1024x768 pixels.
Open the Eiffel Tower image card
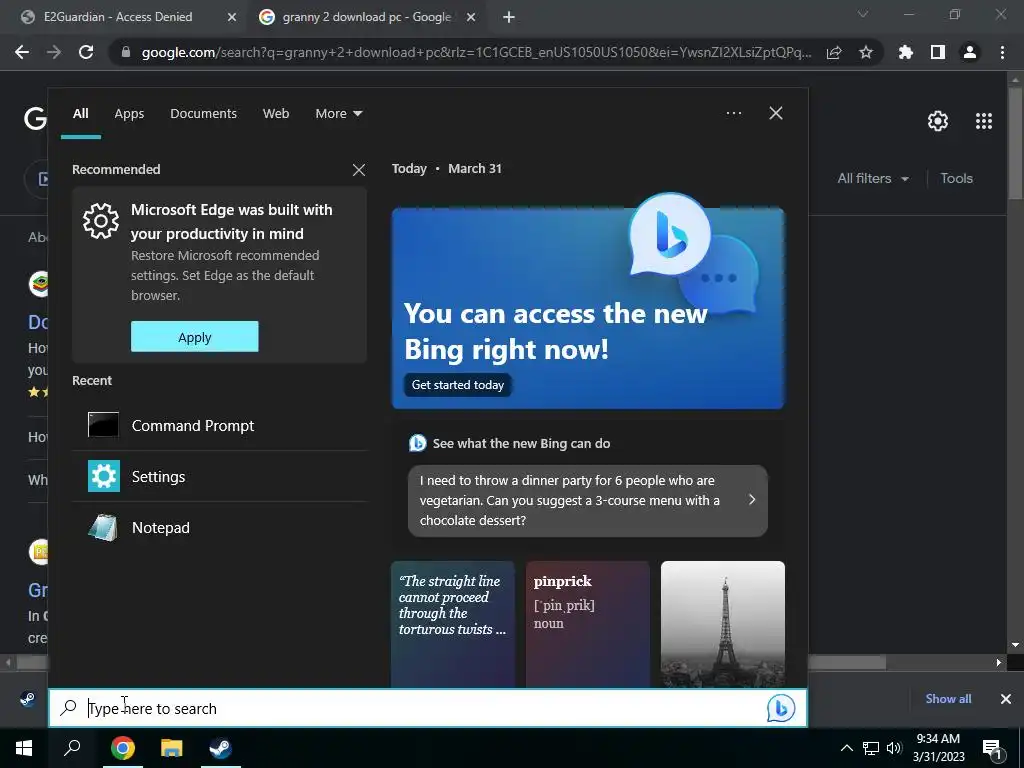(x=723, y=624)
